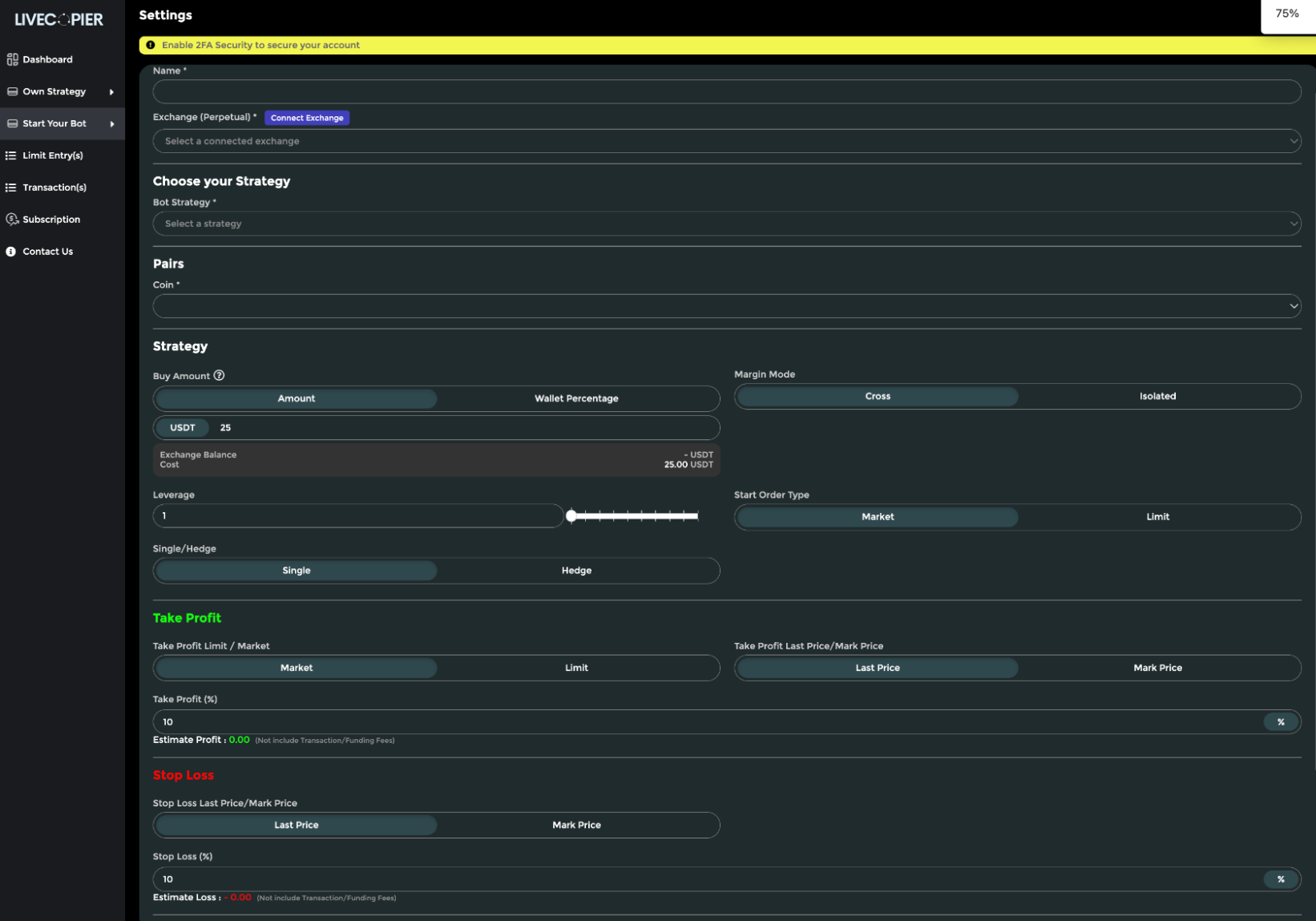Click the Leverage slider handle
The image size is (1316, 921).
[x=571, y=516]
